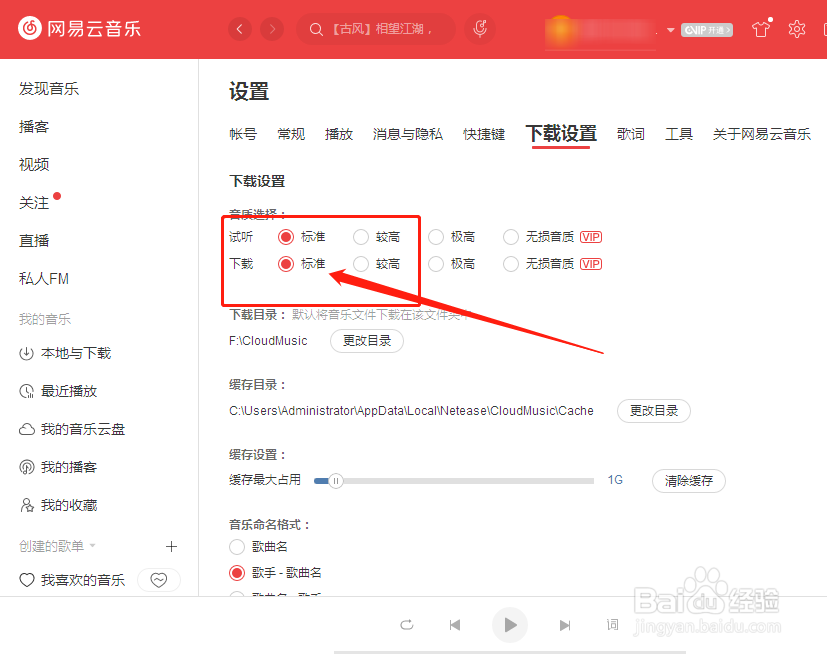The image size is (827, 655).
Task: Open listen-to-identify microphone icon
Action: coord(480,29)
